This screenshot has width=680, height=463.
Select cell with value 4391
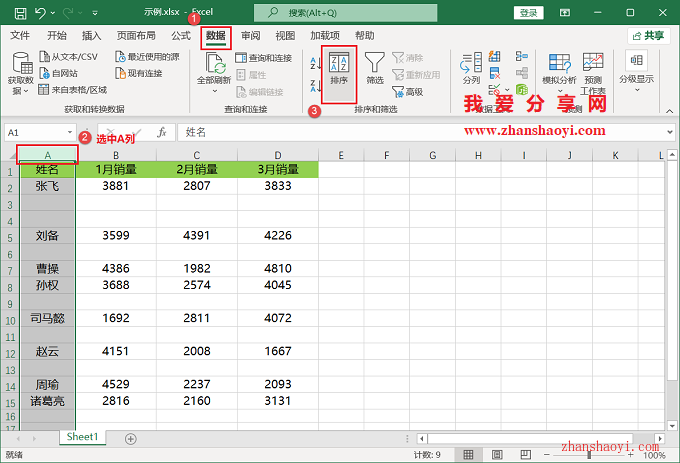[197, 235]
